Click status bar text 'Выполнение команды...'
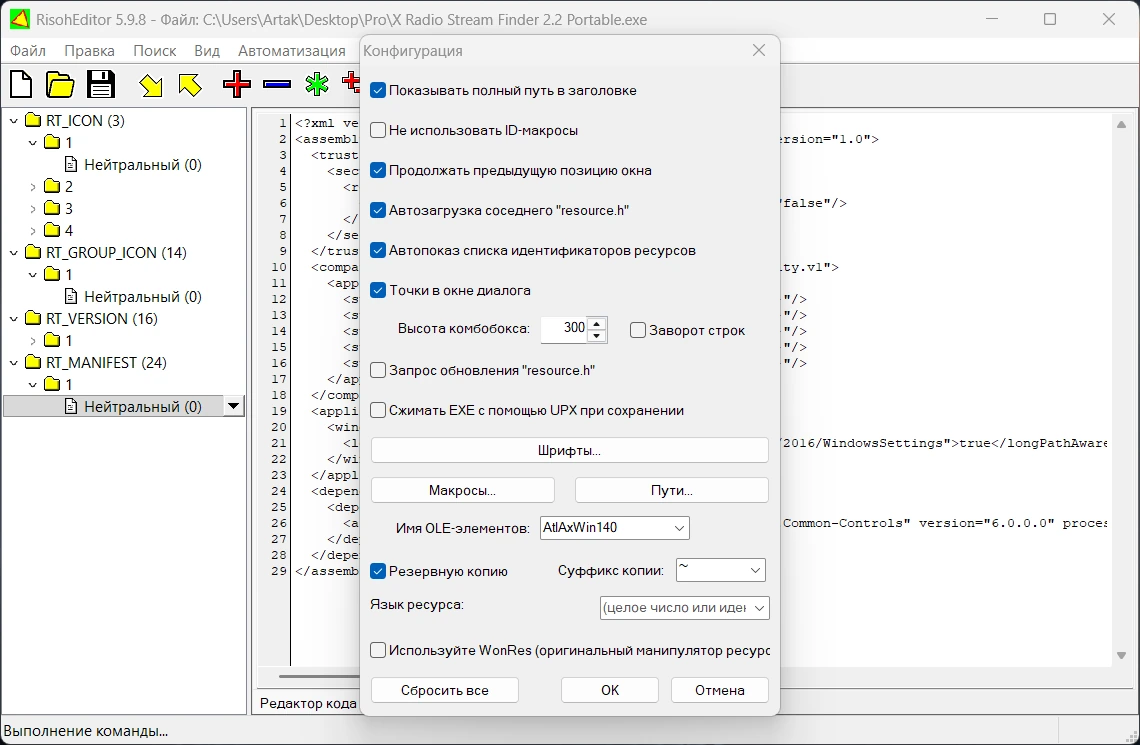Image resolution: width=1140 pixels, height=745 pixels. pos(86,731)
